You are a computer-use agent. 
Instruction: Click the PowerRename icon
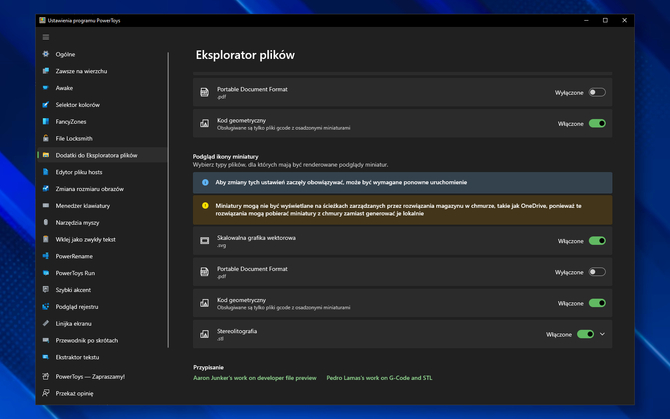pyautogui.click(x=46, y=256)
